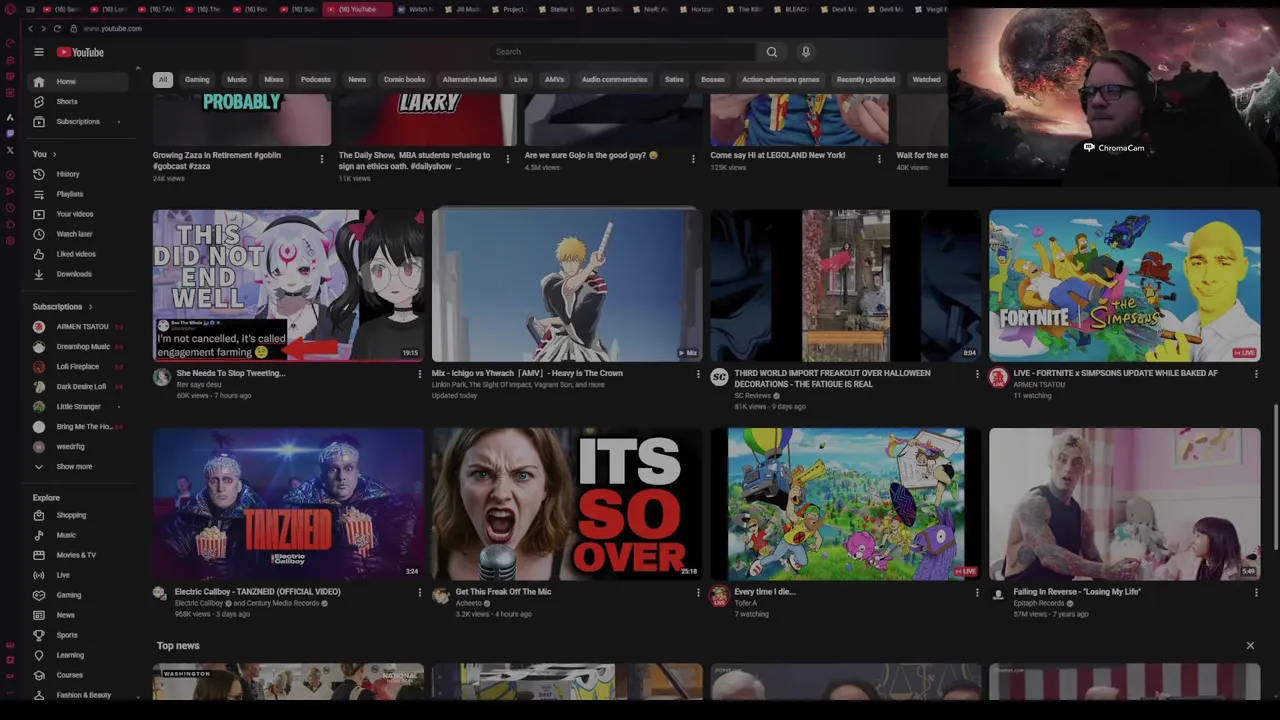1280x720 pixels.
Task: Select the Gaming filter chip
Action: 197,80
